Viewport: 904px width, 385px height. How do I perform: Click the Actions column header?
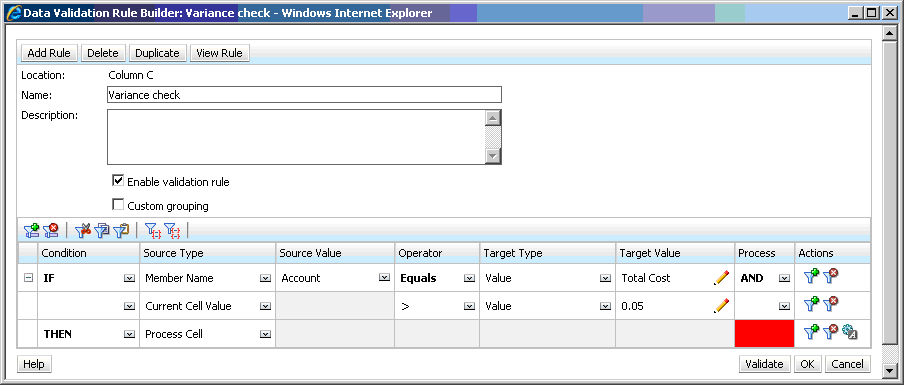833,253
